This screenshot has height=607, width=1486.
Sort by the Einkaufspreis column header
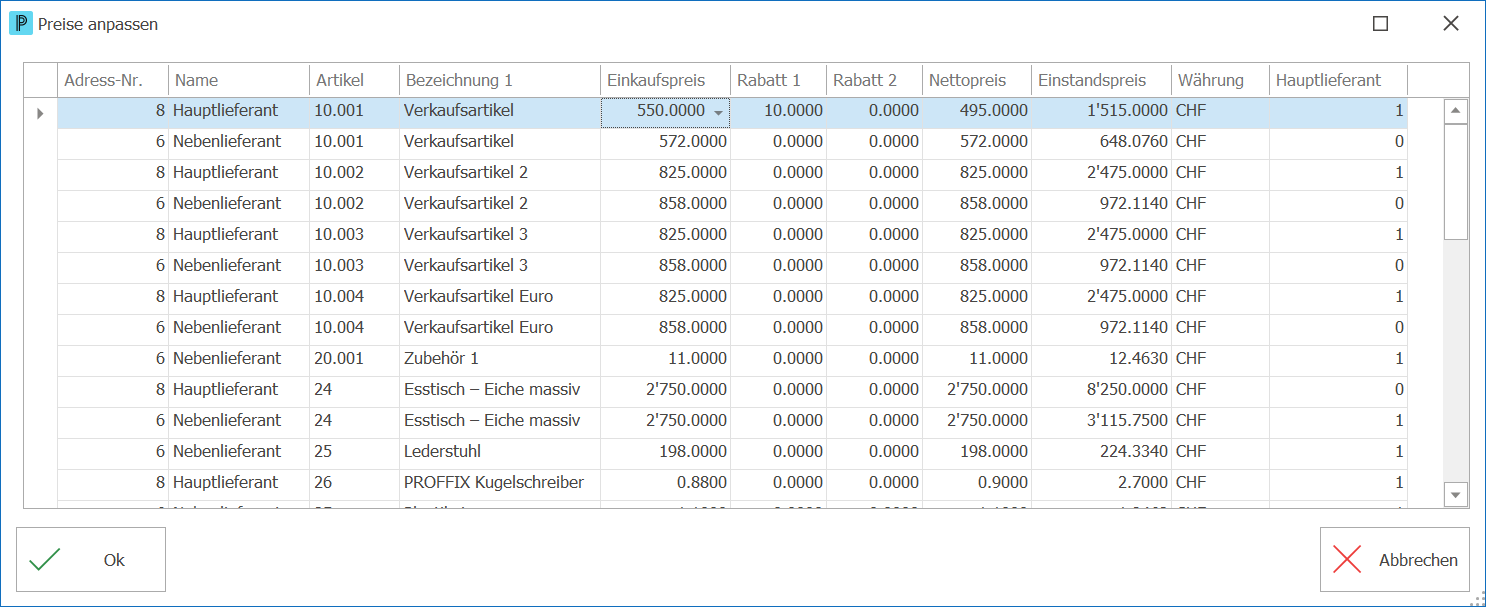[x=665, y=80]
